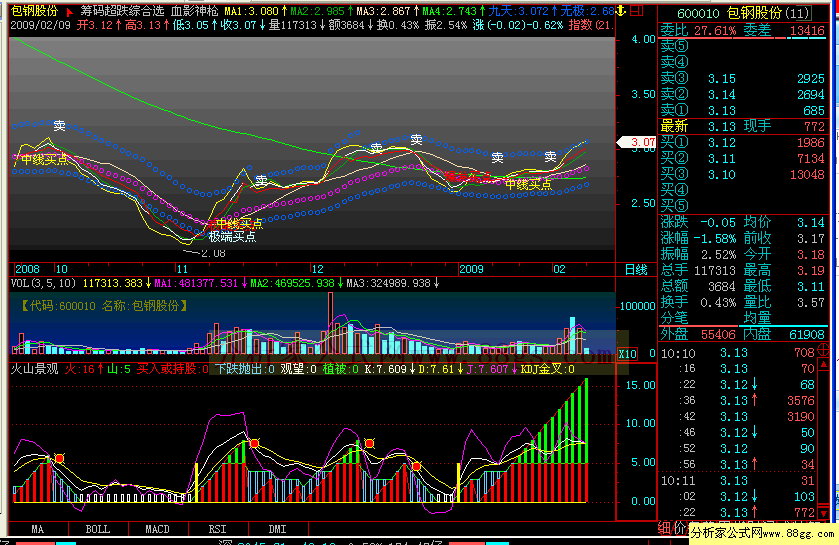Click the rightmost 卖 marker near February
The image size is (839, 545).
[551, 156]
